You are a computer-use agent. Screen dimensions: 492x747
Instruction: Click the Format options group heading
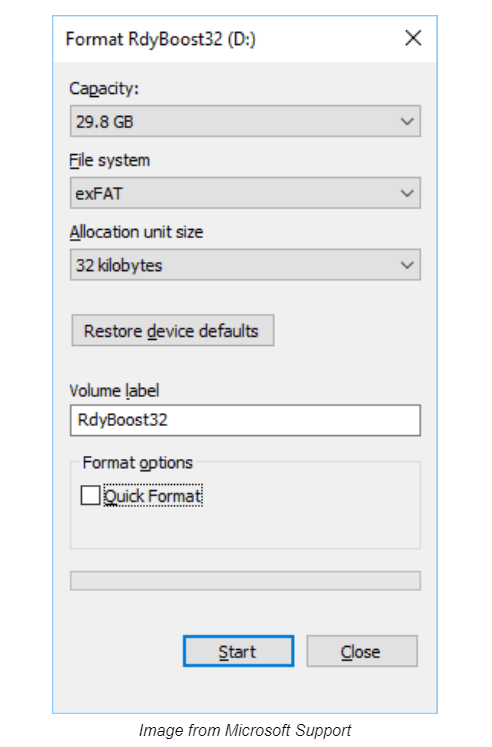(138, 463)
